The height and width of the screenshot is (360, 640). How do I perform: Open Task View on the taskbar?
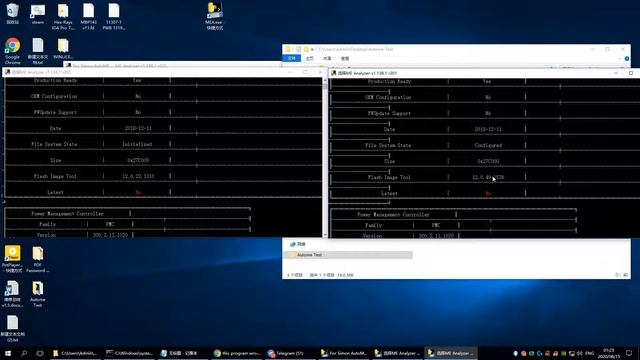pos(40,353)
